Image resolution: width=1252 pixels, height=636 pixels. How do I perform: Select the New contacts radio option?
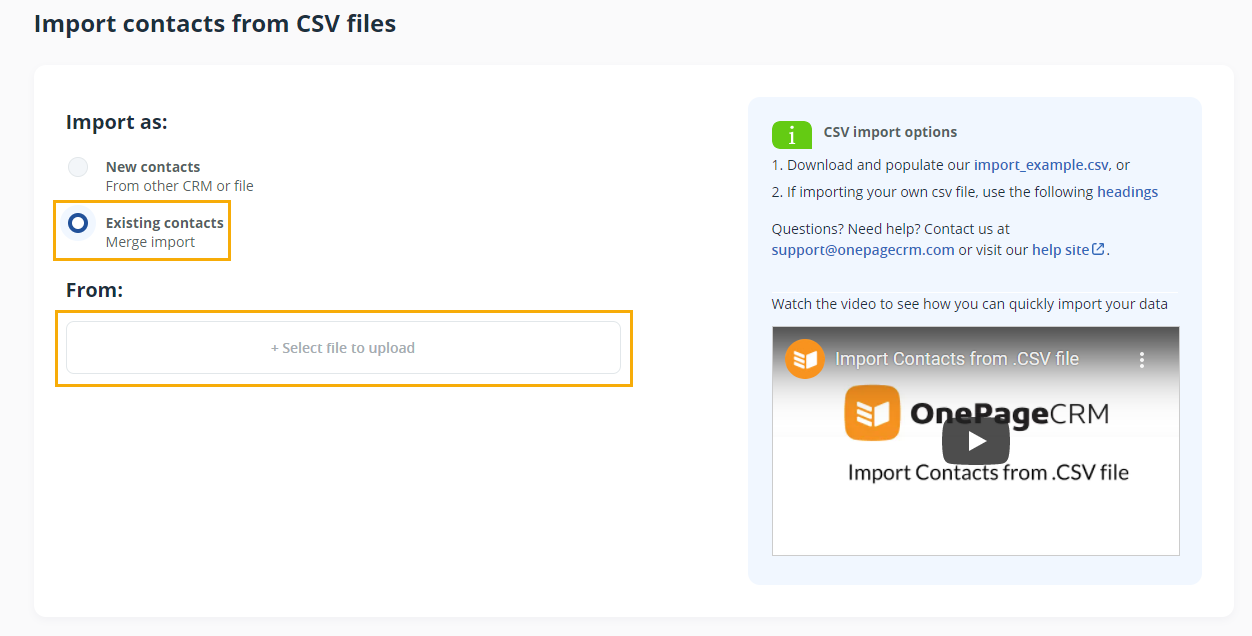[78, 167]
